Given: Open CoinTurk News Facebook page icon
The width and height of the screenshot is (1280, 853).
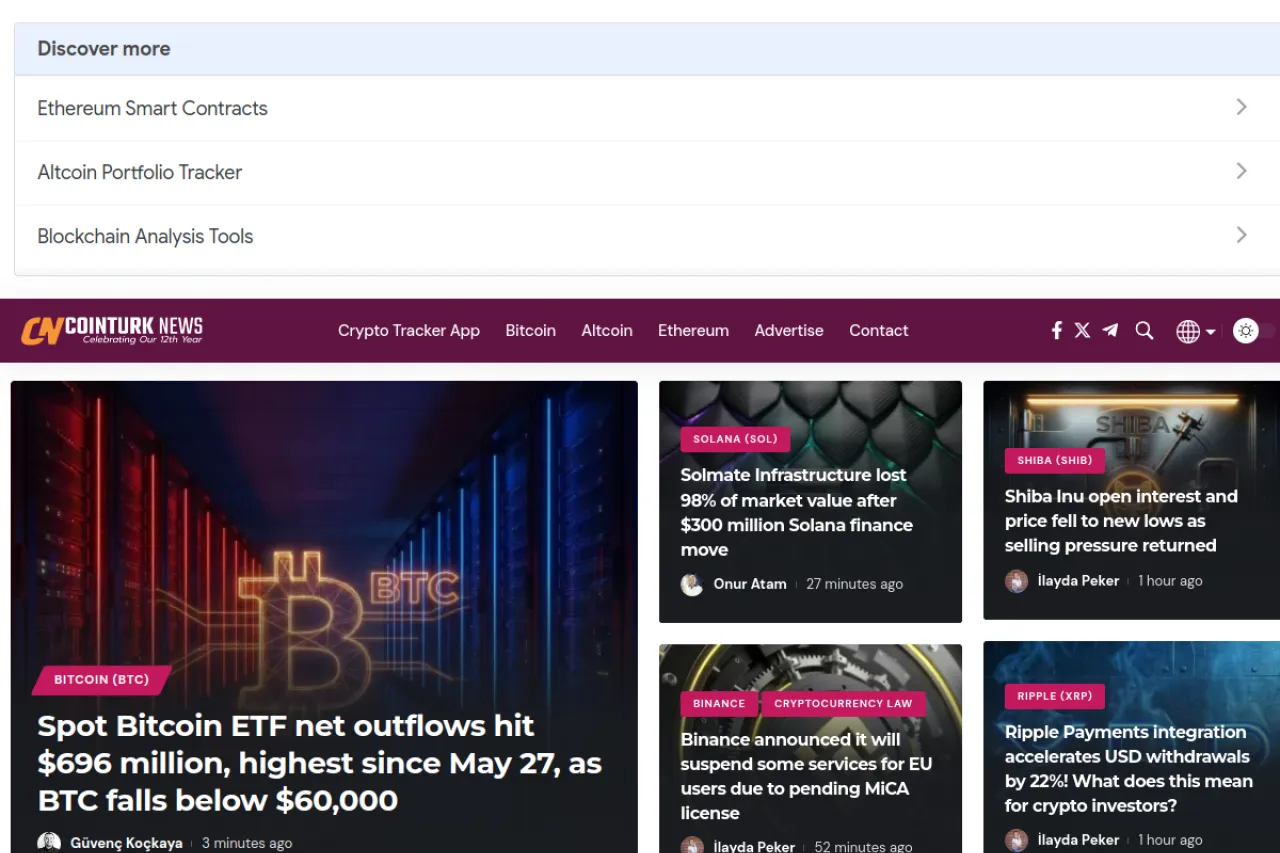Looking at the screenshot, I should click(1056, 330).
